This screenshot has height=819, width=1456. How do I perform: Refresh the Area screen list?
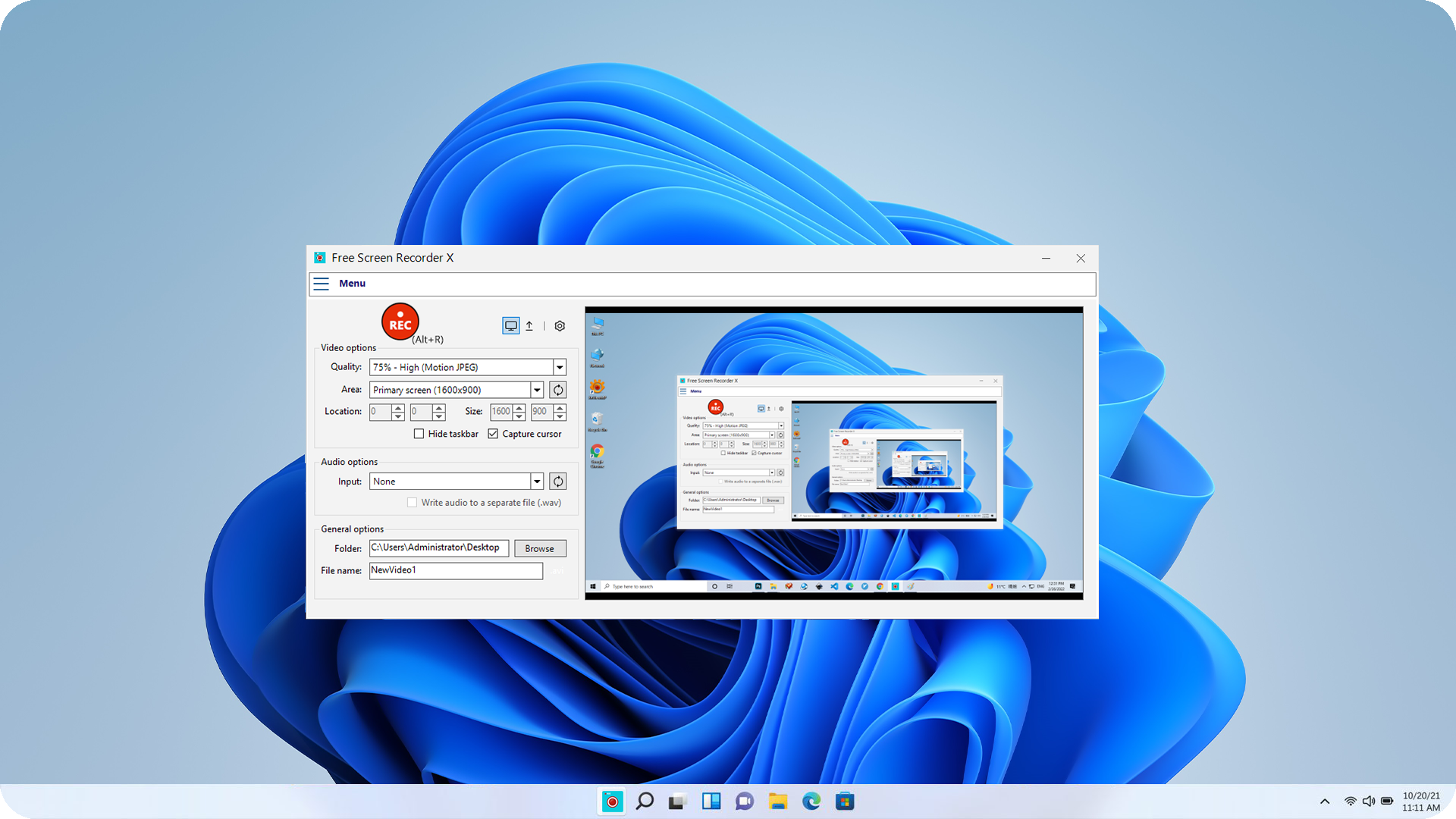tap(557, 389)
